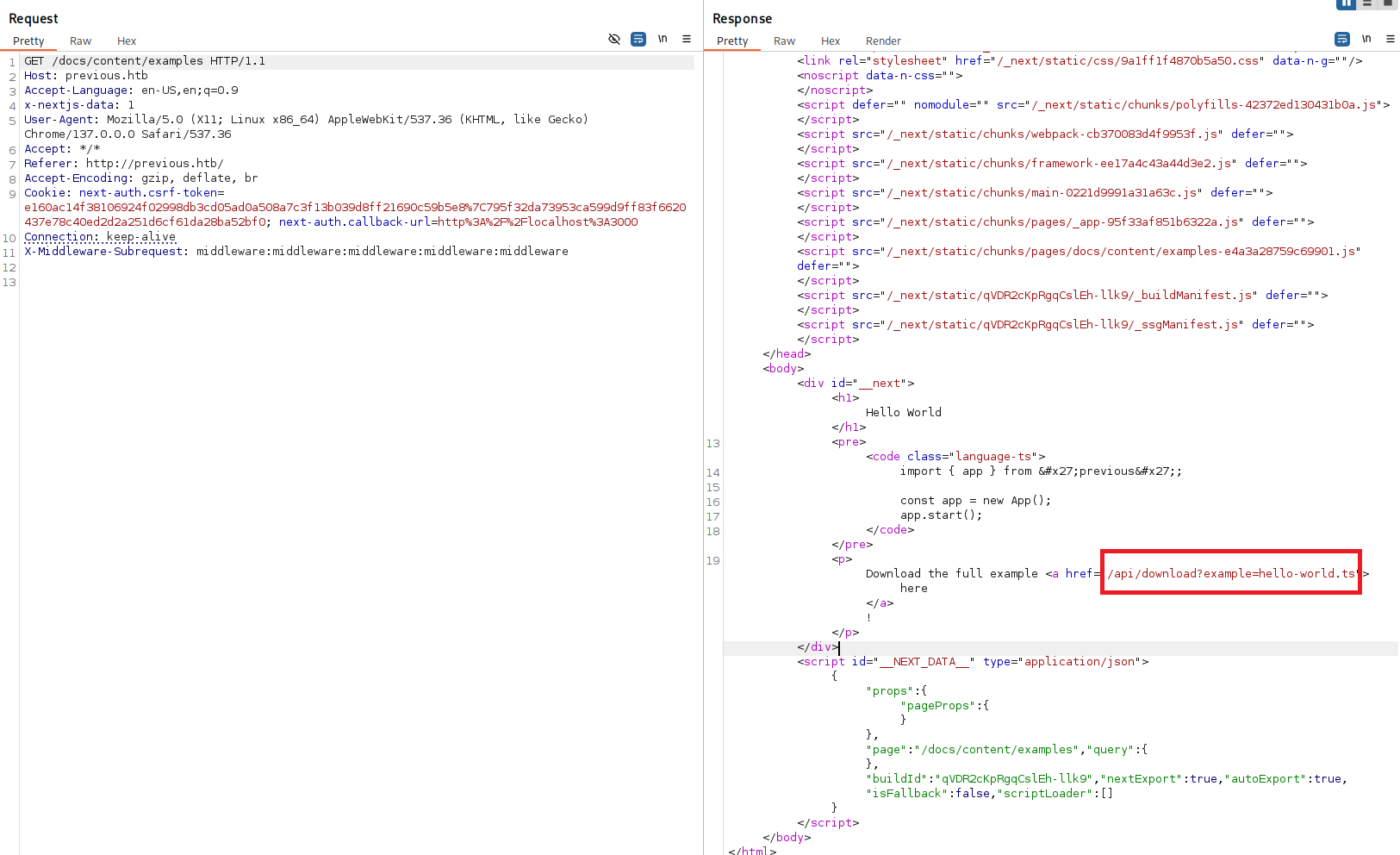Select the stacked rows layout icon
Image resolution: width=1400 pixels, height=855 pixels.
click(1366, 4)
